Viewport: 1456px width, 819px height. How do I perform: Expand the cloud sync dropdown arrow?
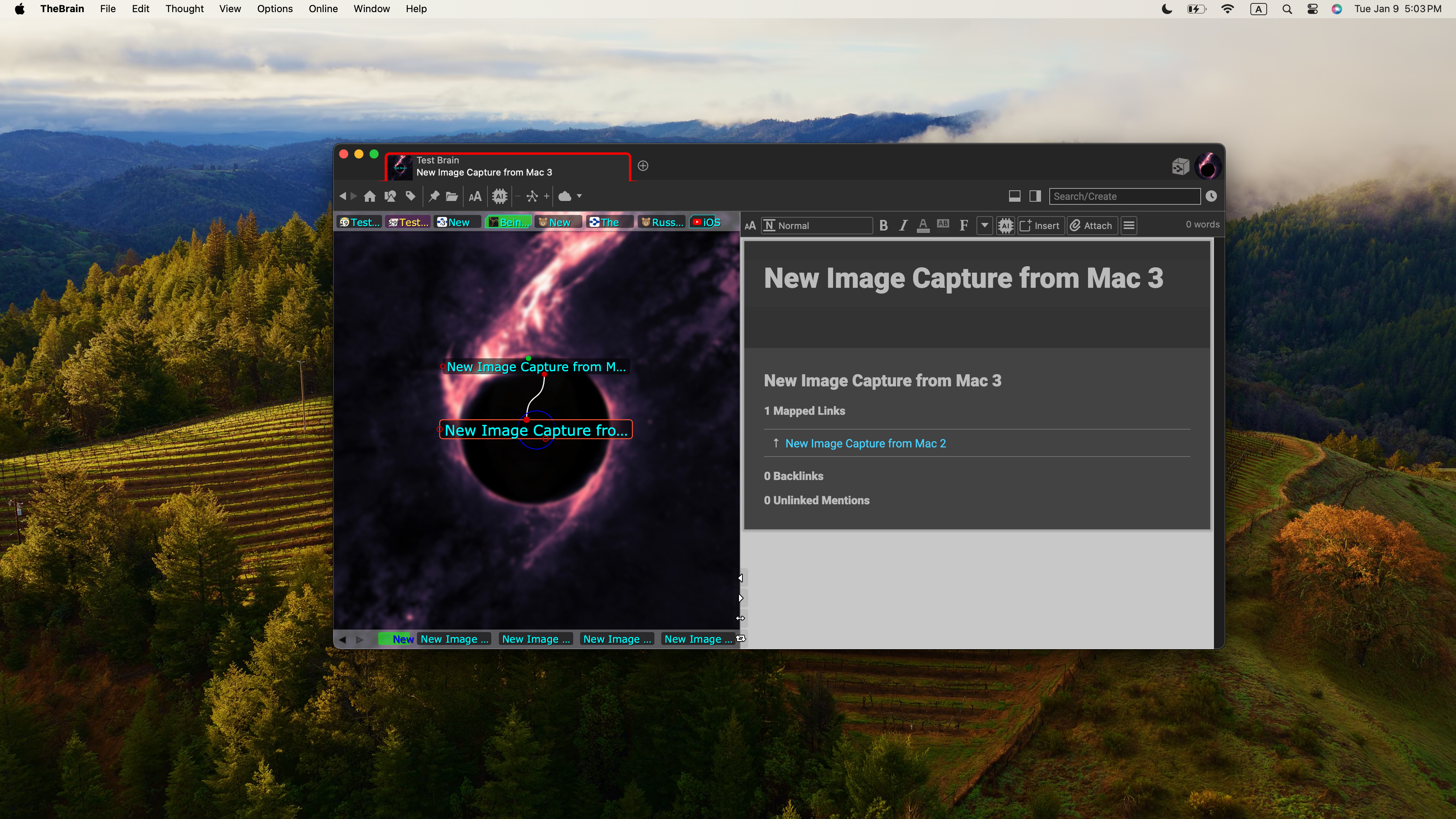point(579,196)
